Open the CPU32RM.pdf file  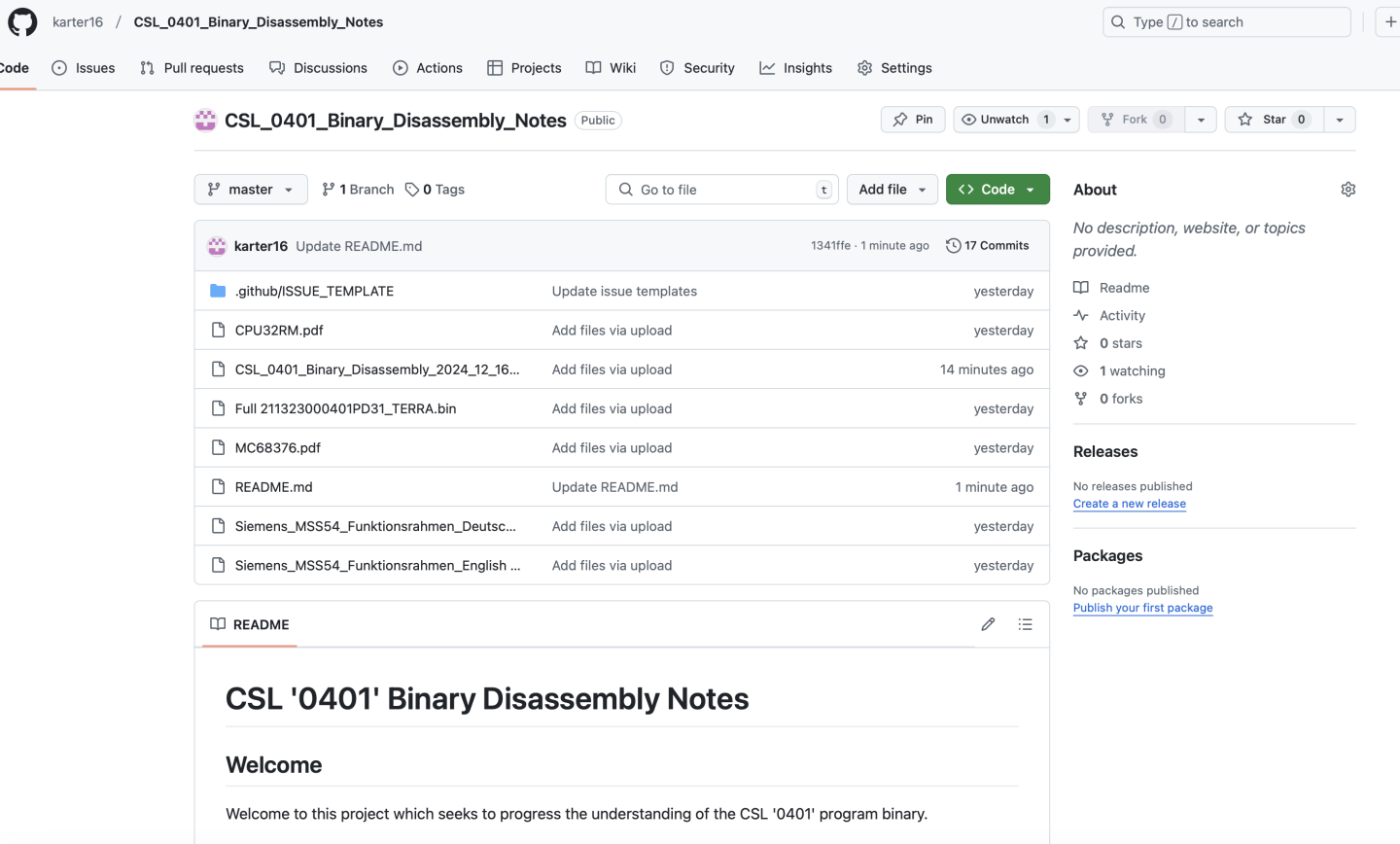[279, 331]
